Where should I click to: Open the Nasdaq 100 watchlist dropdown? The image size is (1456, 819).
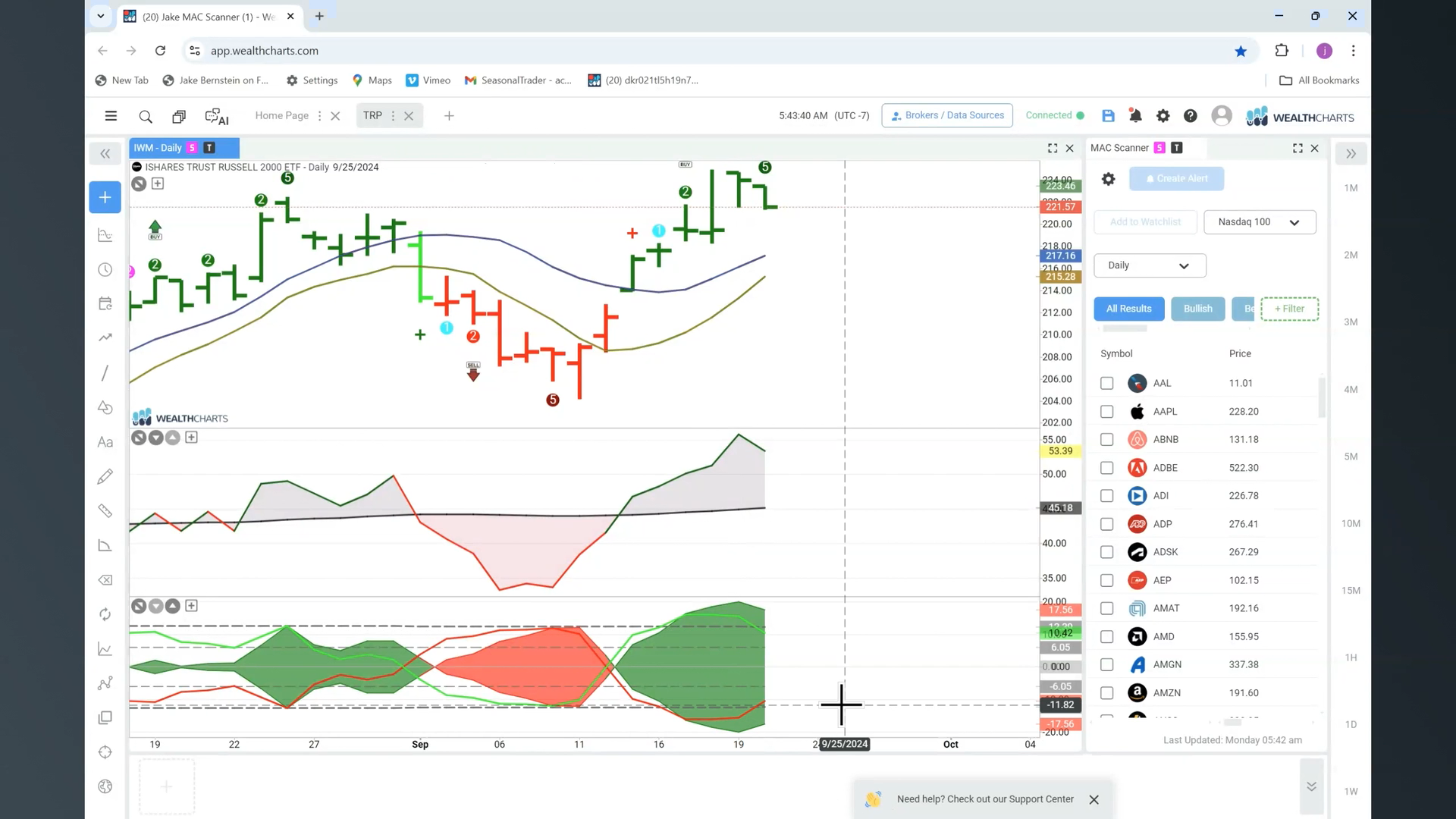[1260, 222]
